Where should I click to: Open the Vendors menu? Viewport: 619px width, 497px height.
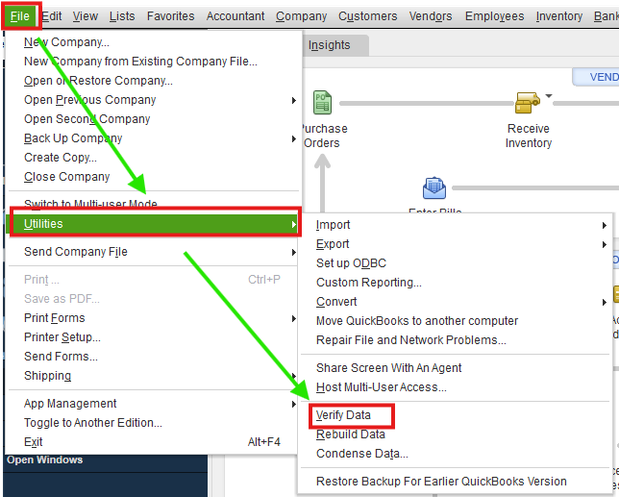[430, 16]
